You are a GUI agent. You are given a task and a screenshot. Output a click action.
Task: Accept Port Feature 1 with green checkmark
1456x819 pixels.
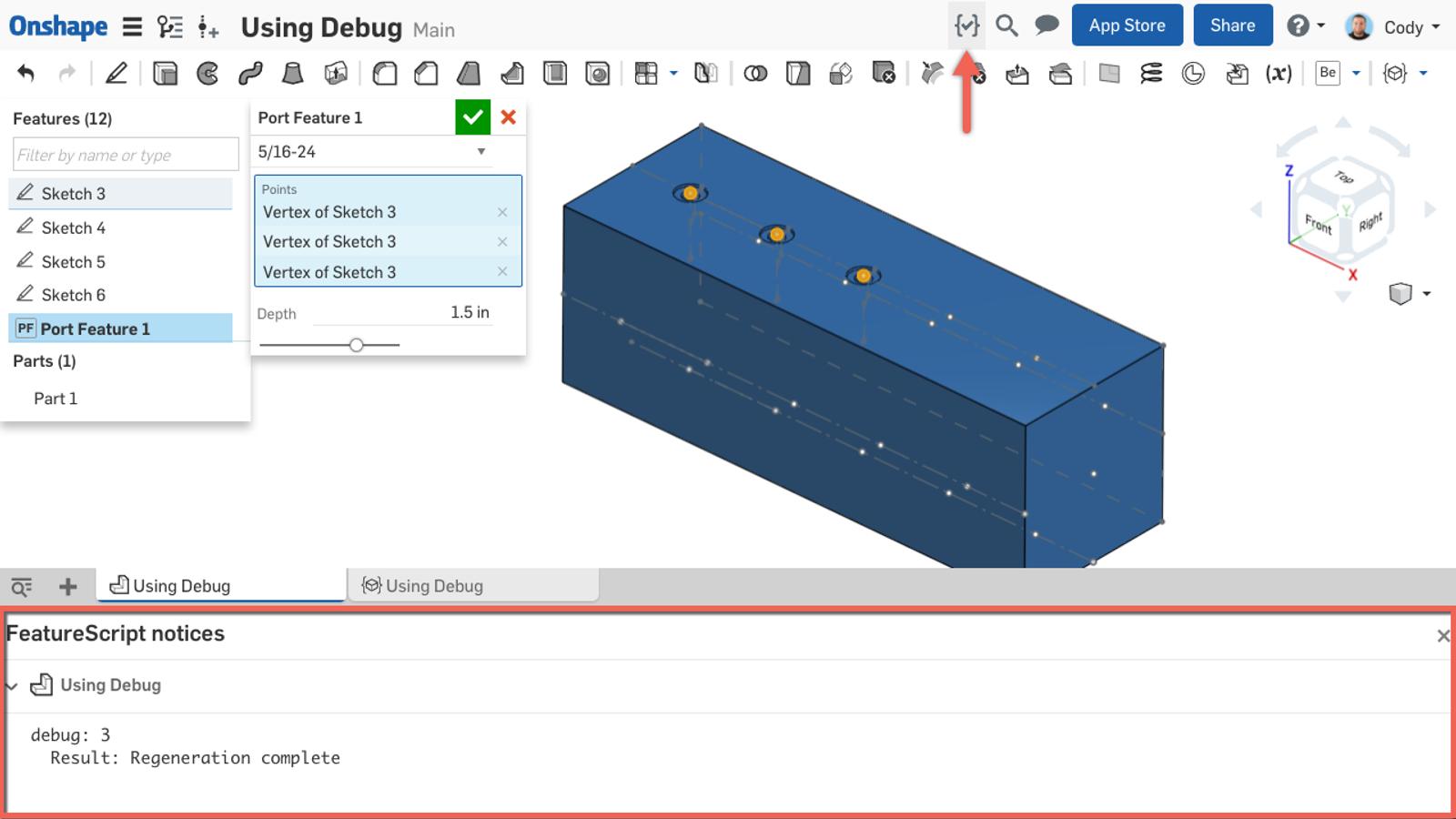point(472,117)
